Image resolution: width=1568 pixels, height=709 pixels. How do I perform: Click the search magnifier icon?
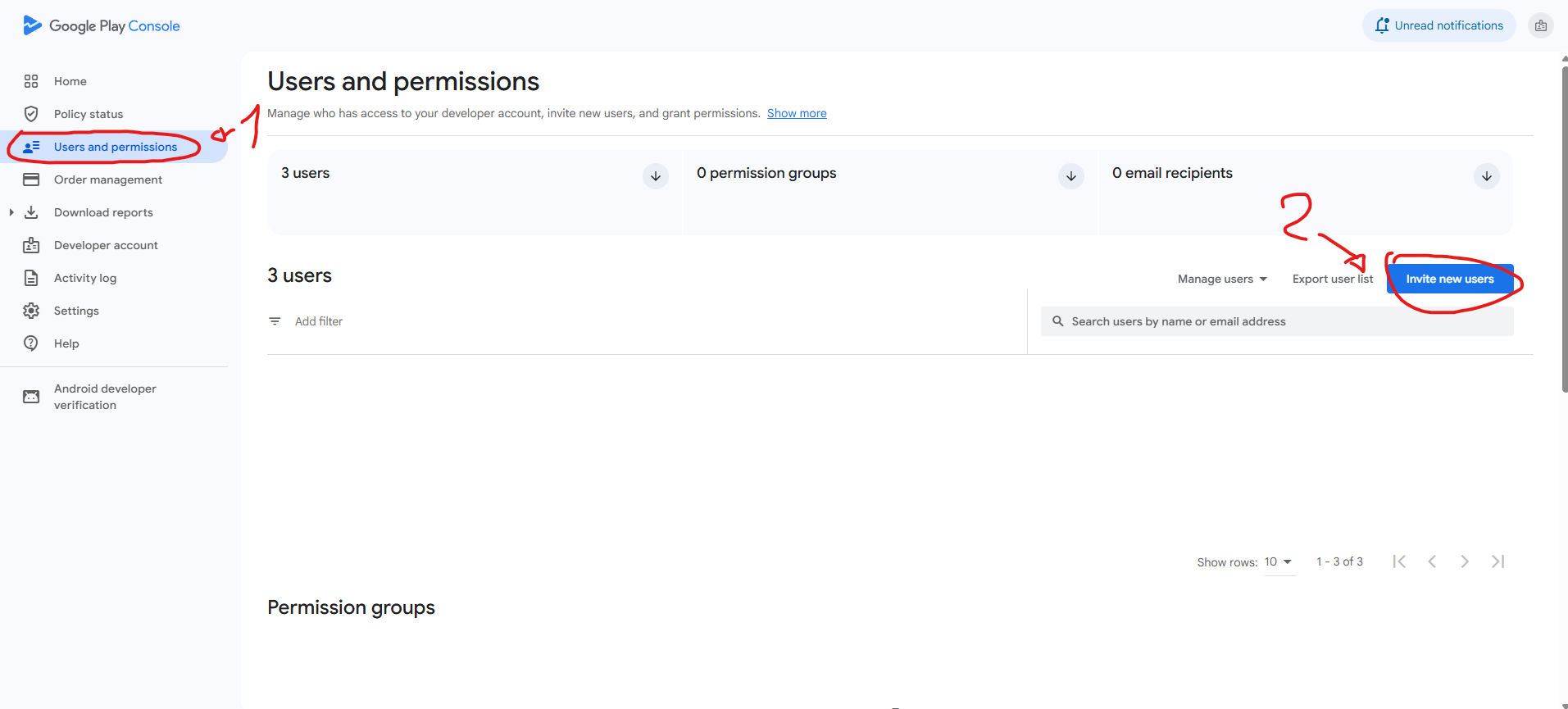[1058, 321]
